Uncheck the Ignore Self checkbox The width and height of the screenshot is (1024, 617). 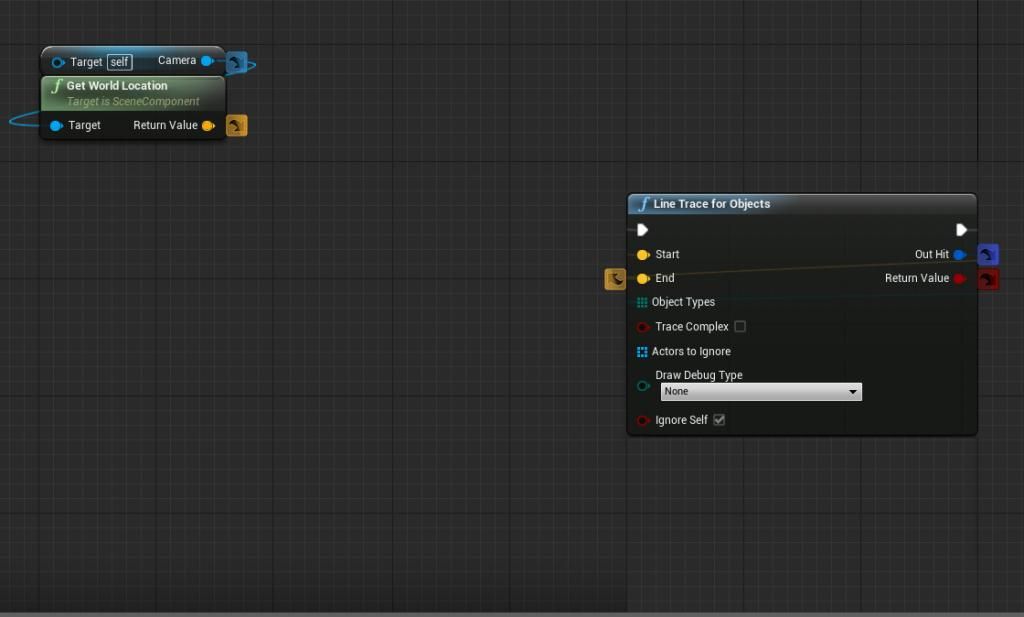[x=719, y=420]
